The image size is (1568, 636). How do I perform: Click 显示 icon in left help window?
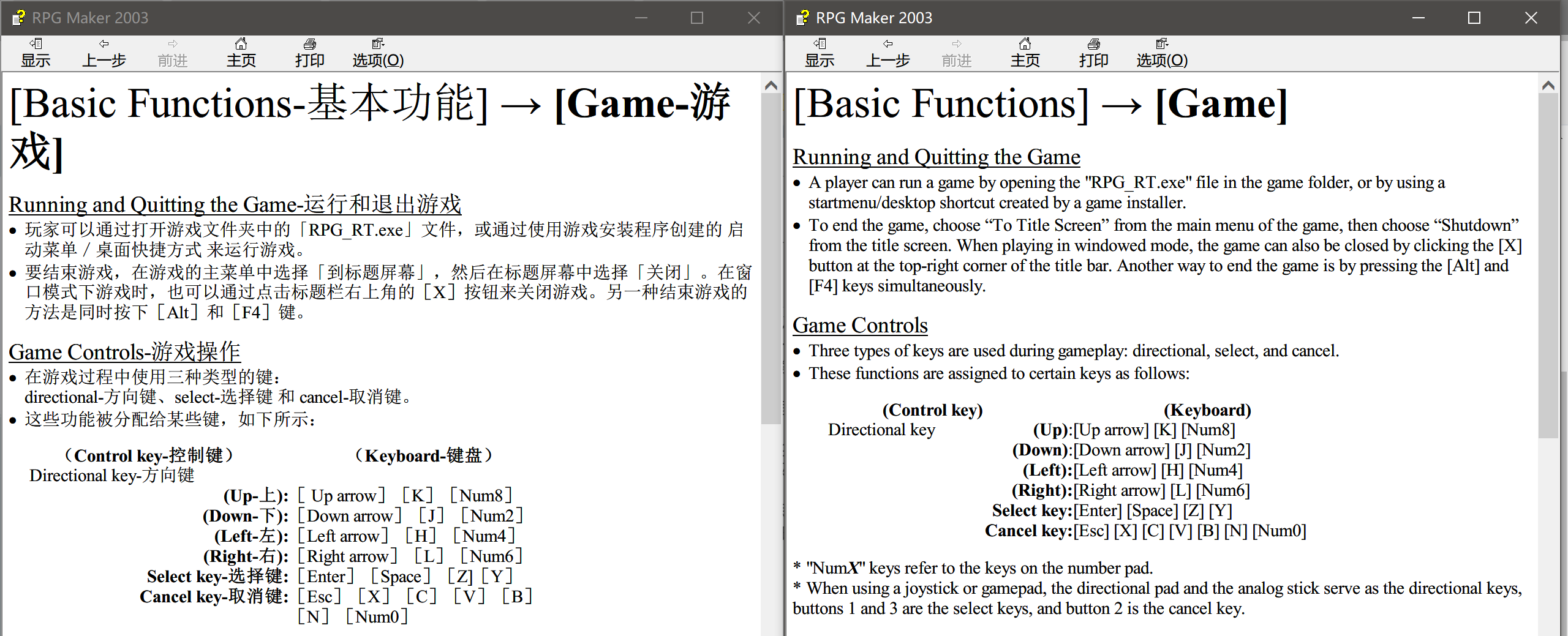[36, 53]
